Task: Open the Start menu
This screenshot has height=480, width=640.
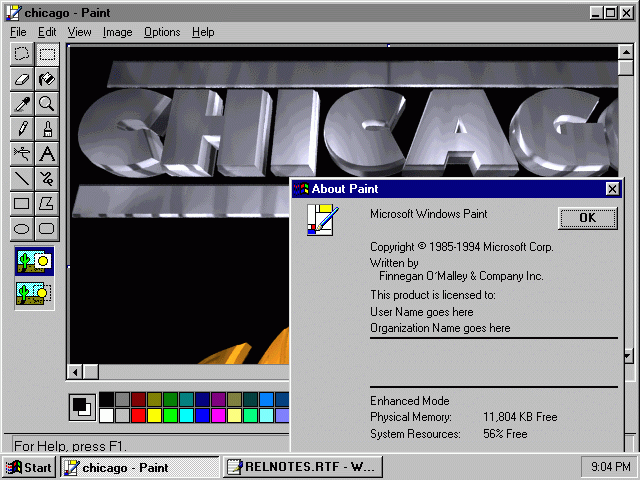Action: (29, 467)
